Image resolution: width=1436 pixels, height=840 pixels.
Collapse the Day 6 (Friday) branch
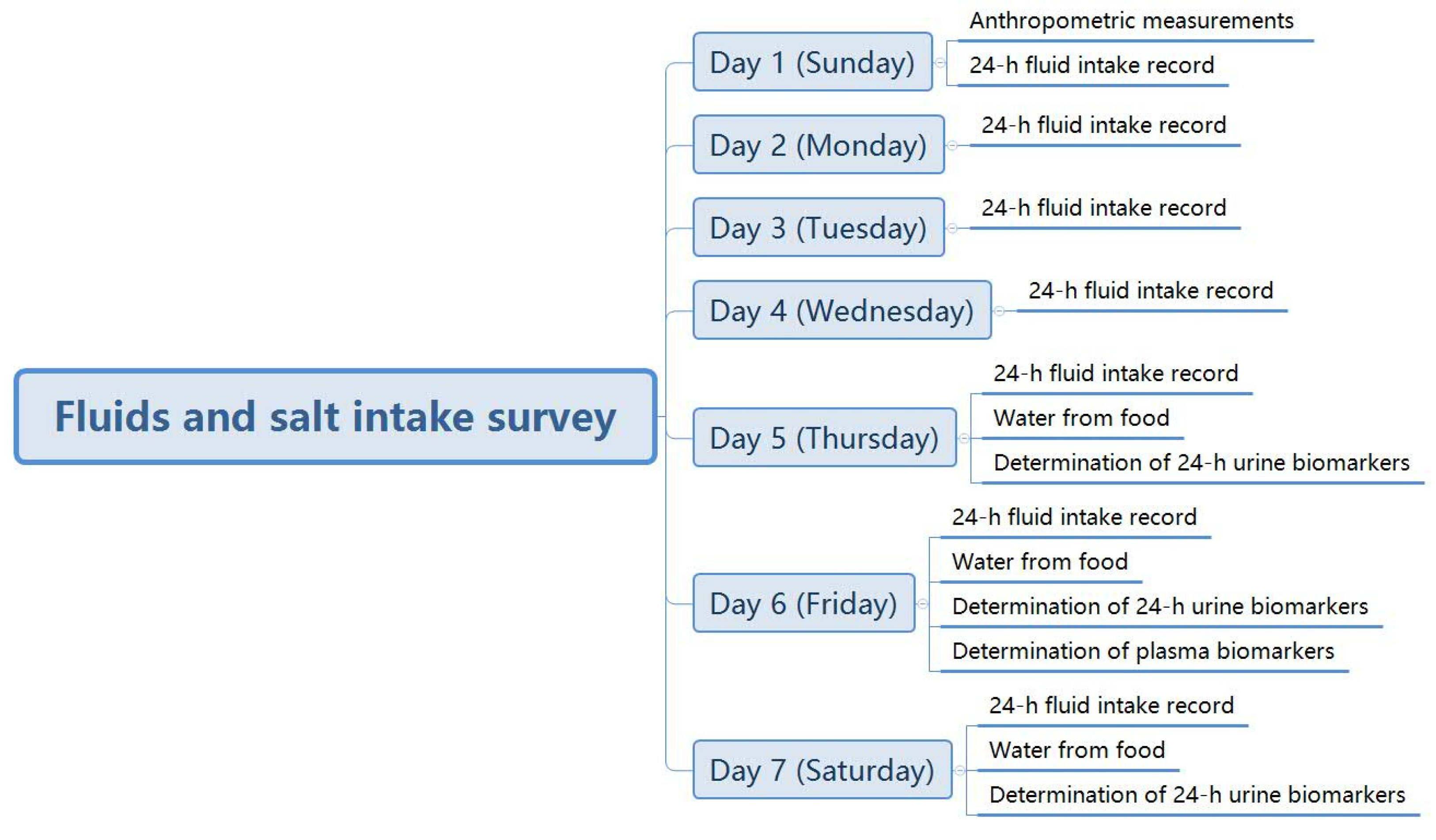tap(923, 603)
